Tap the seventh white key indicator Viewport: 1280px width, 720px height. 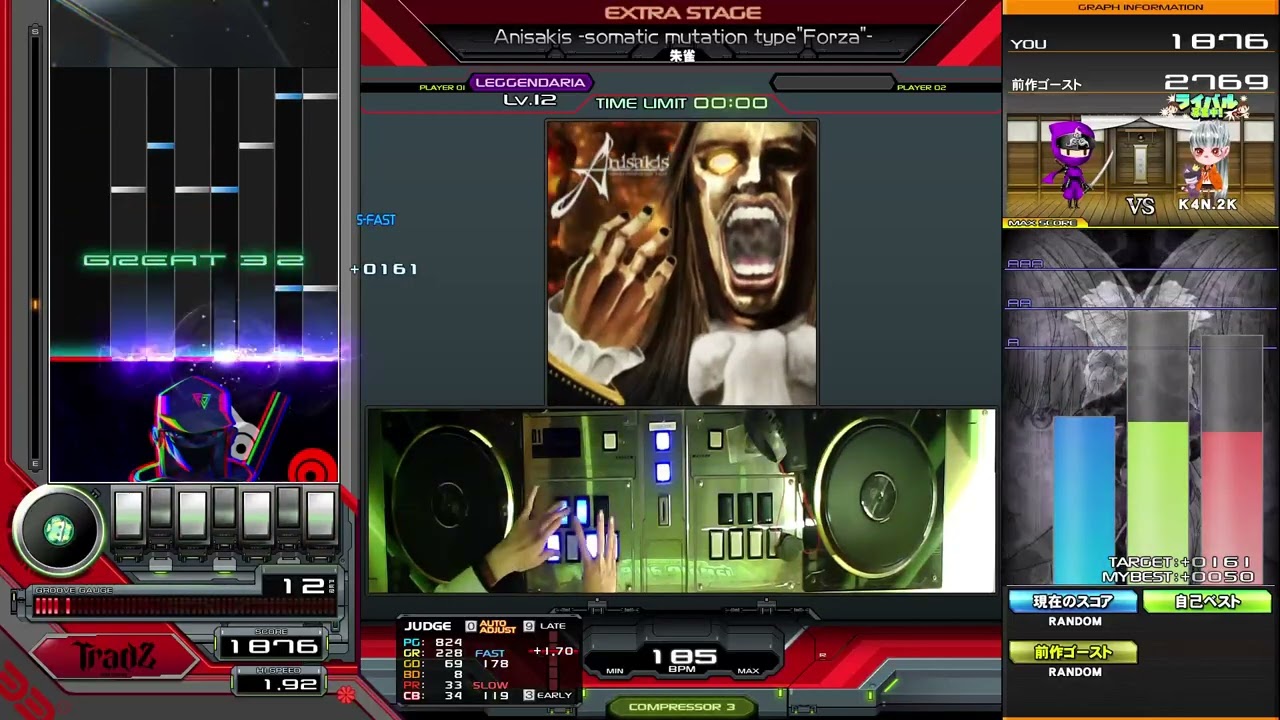click(x=320, y=515)
